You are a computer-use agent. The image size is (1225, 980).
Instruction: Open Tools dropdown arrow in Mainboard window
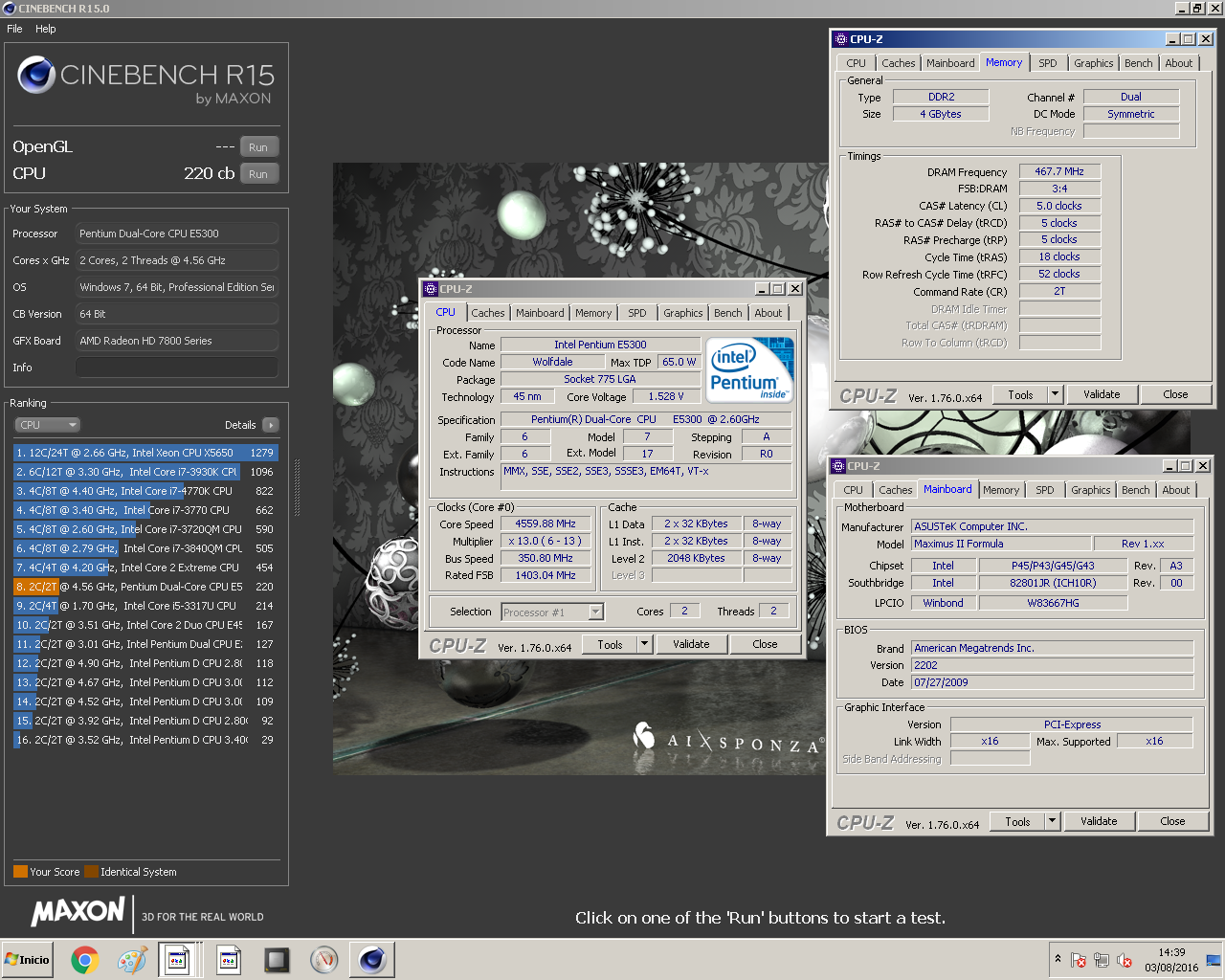click(1053, 821)
